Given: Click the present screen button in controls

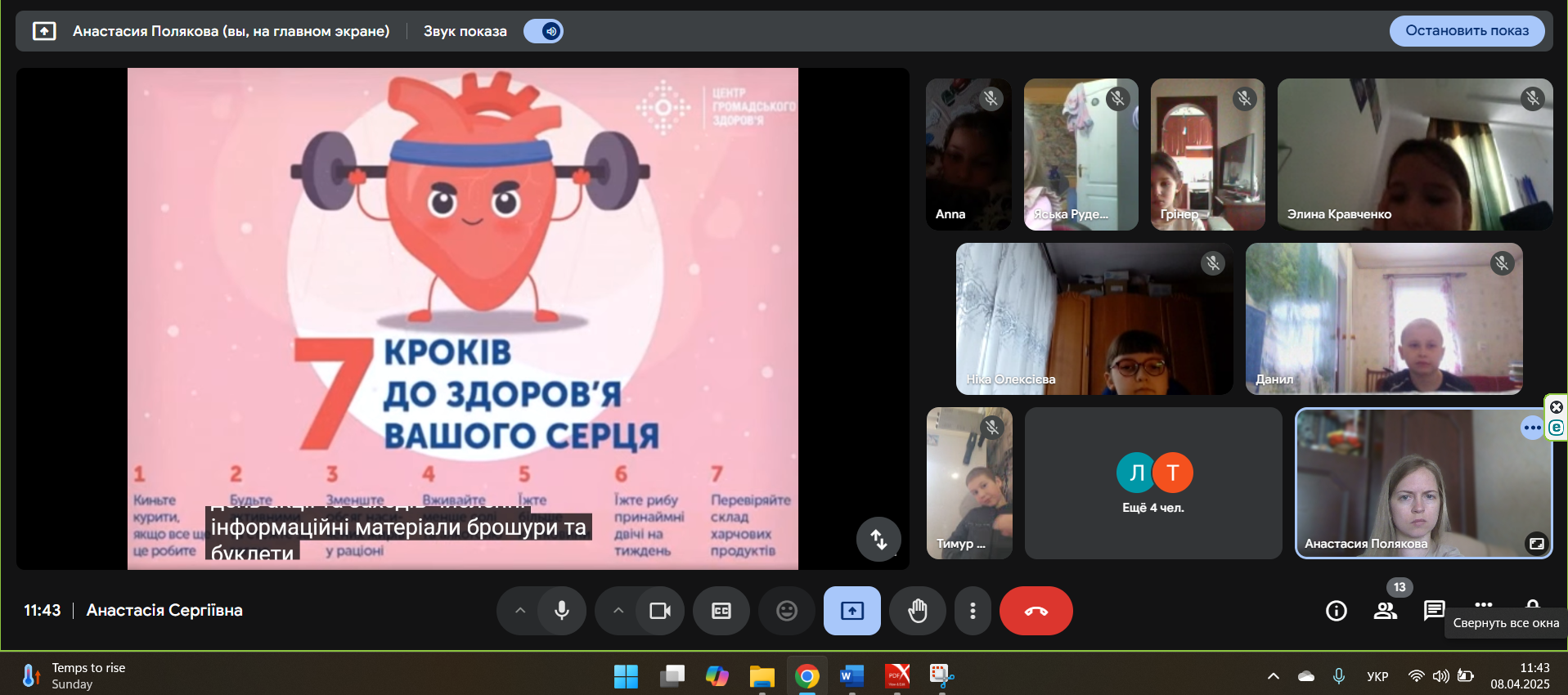Looking at the screenshot, I should coord(852,611).
